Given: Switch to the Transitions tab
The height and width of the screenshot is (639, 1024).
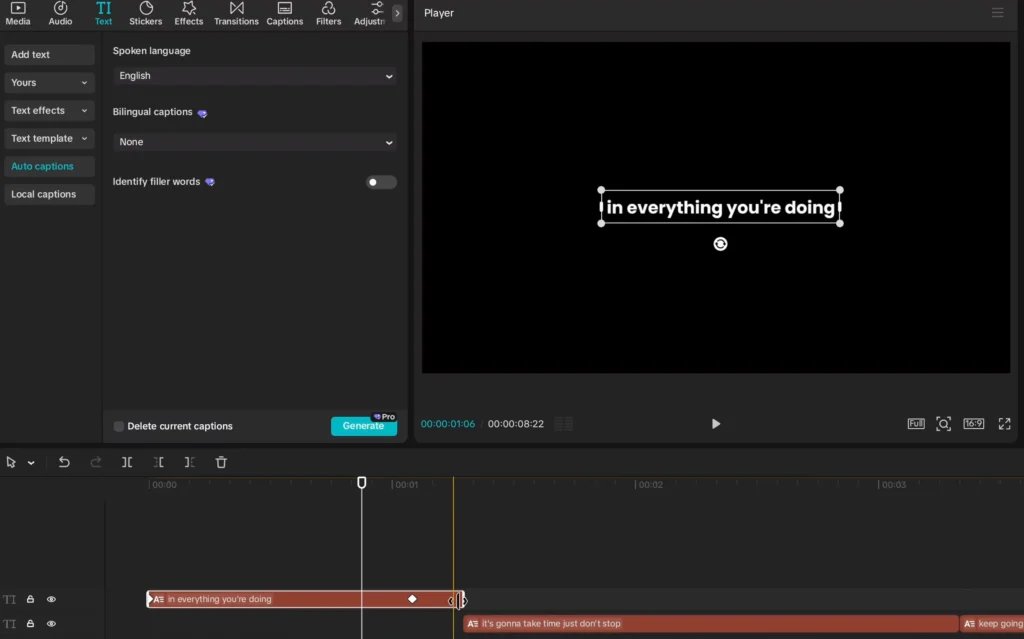Looking at the screenshot, I should [x=236, y=13].
